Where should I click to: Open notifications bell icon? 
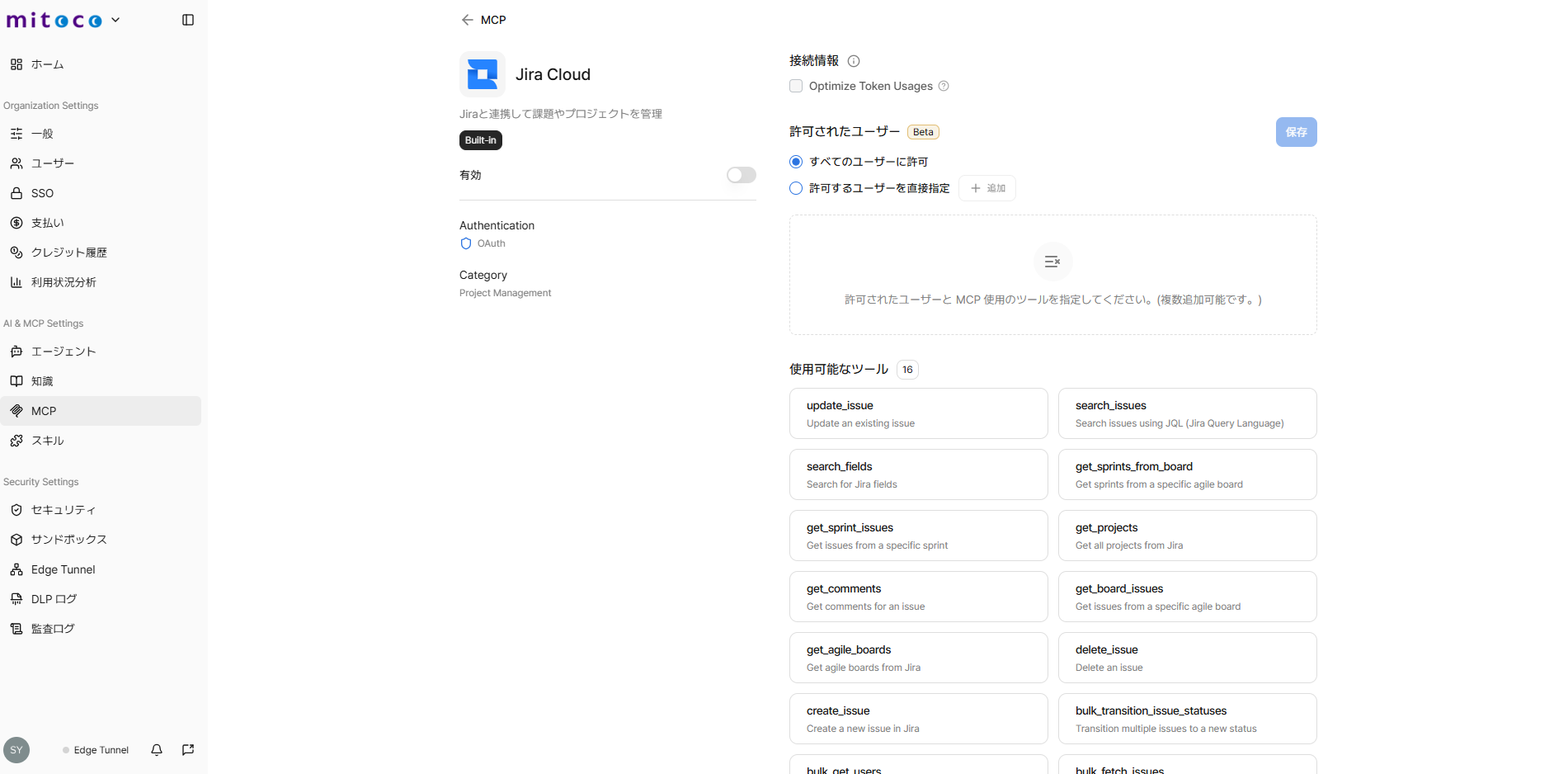157,750
